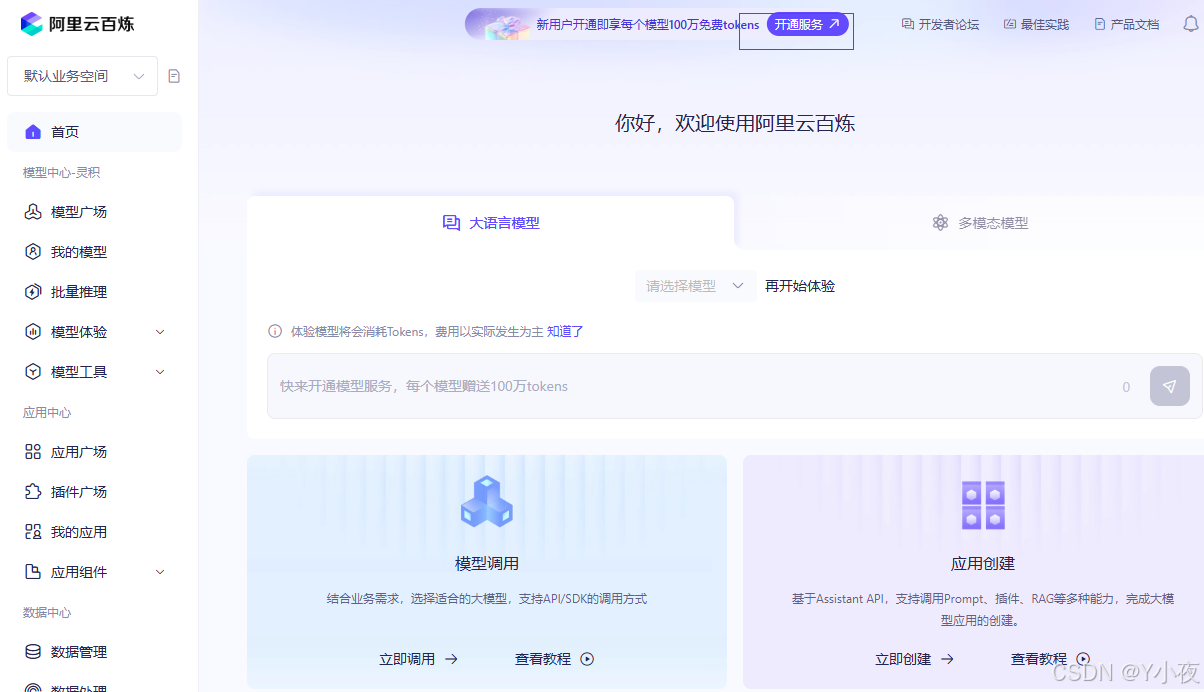Switch to the 多模态模型 tab
This screenshot has height=692, width=1204.
click(980, 223)
